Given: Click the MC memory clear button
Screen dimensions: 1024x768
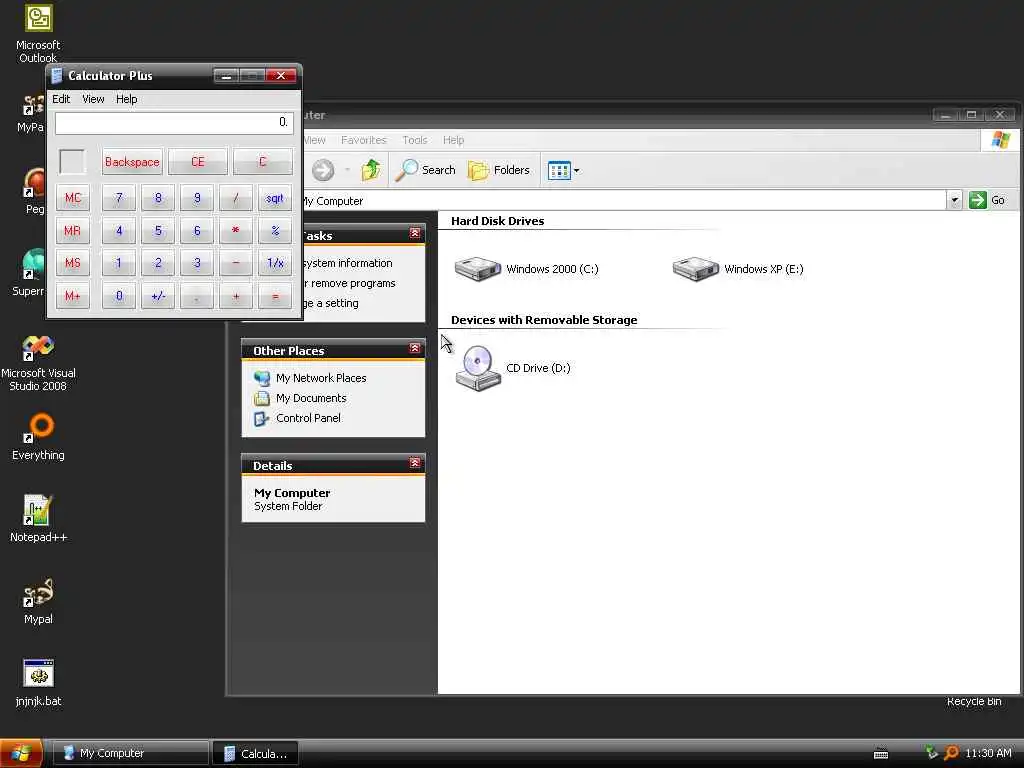Looking at the screenshot, I should pos(72,198).
